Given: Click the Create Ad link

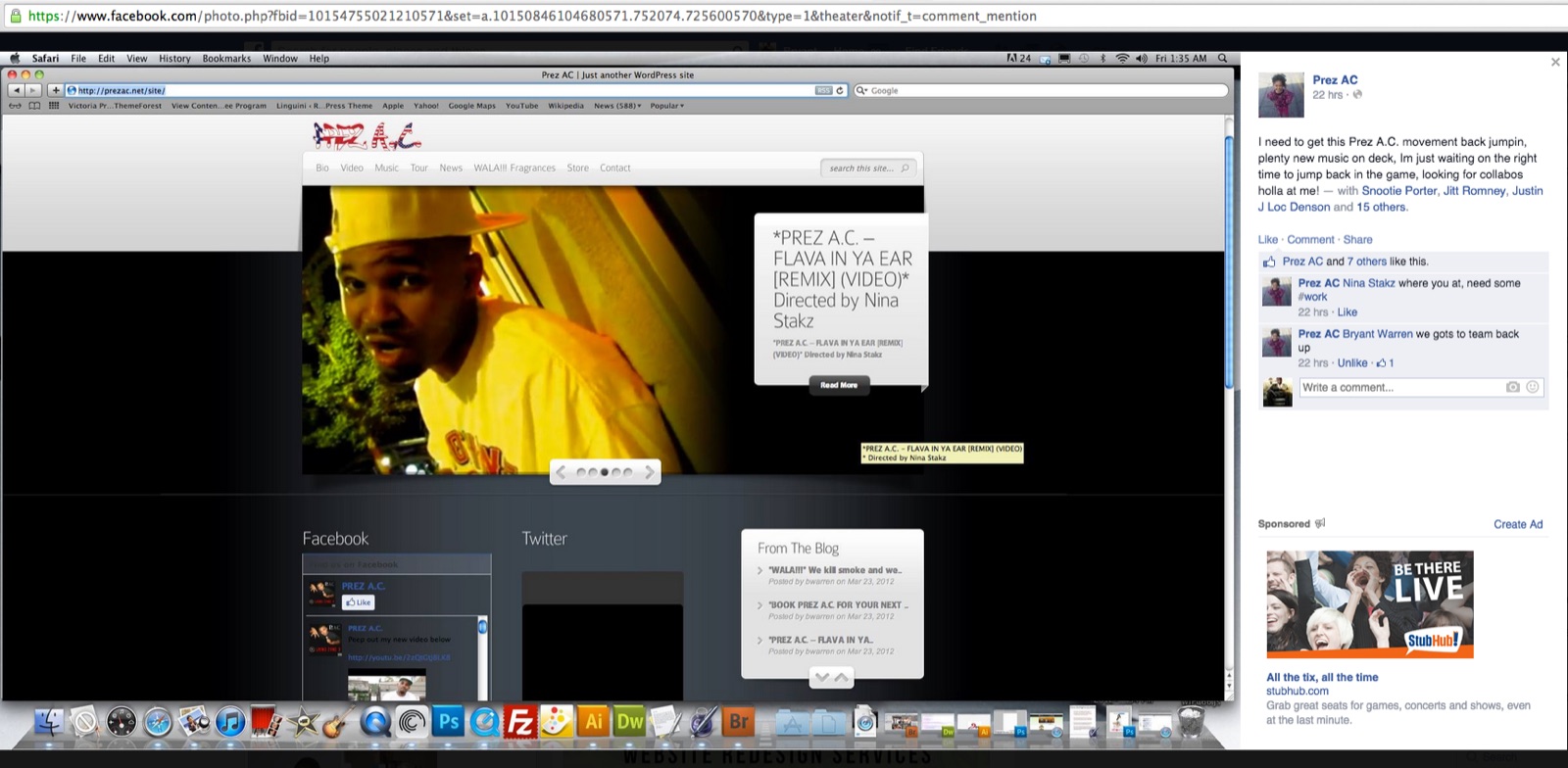Looking at the screenshot, I should pos(1518,525).
